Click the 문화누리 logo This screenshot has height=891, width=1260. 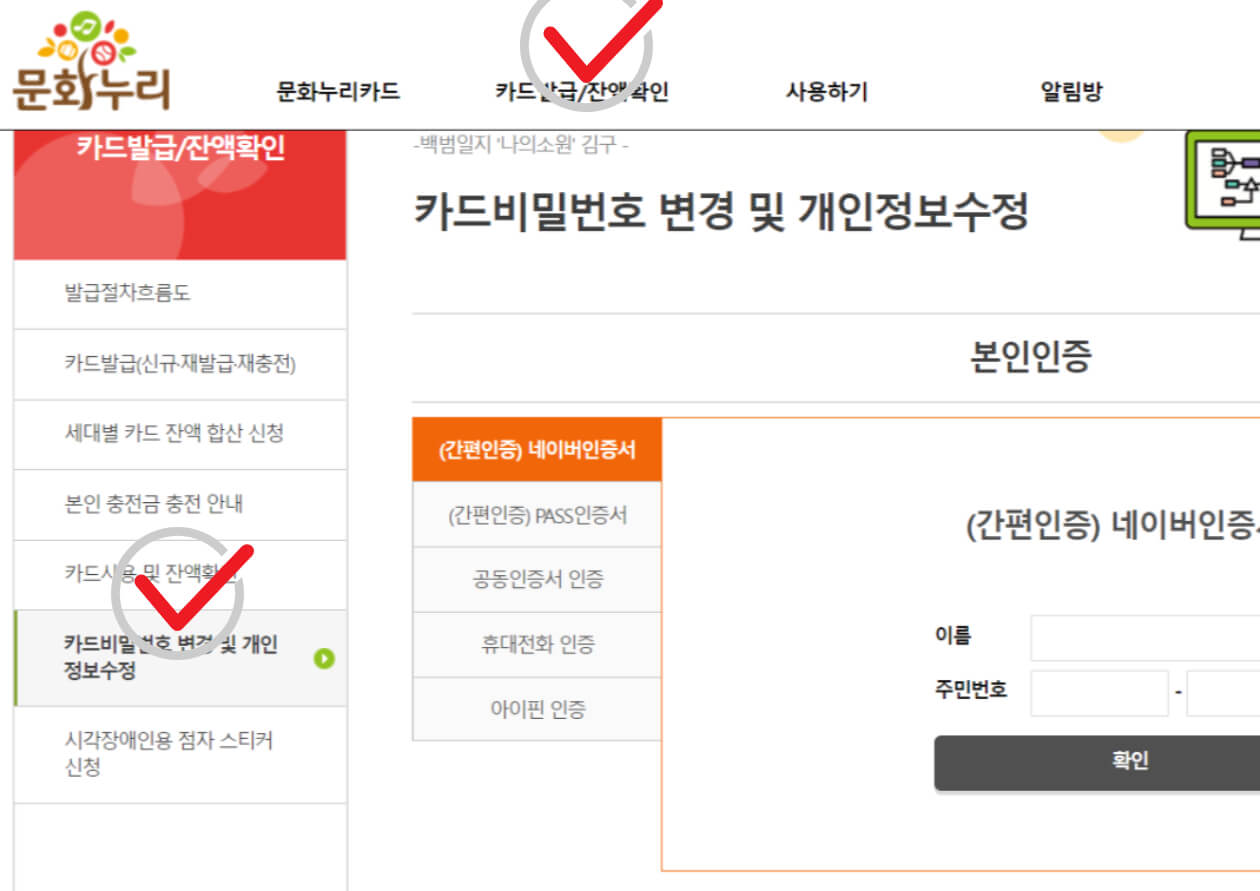point(92,60)
